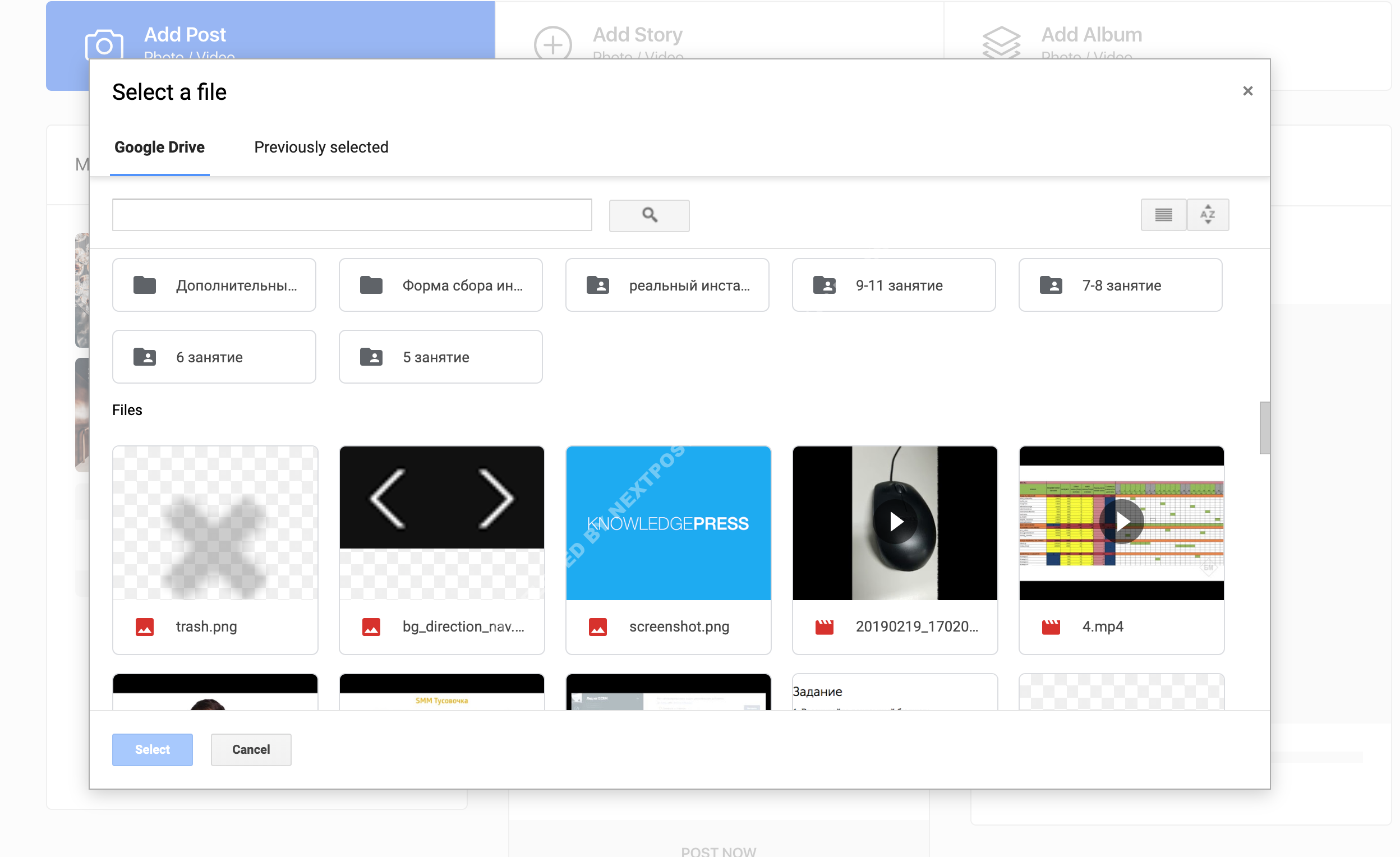Select the Google Drive tab
The height and width of the screenshot is (857, 1400).
[159, 147]
